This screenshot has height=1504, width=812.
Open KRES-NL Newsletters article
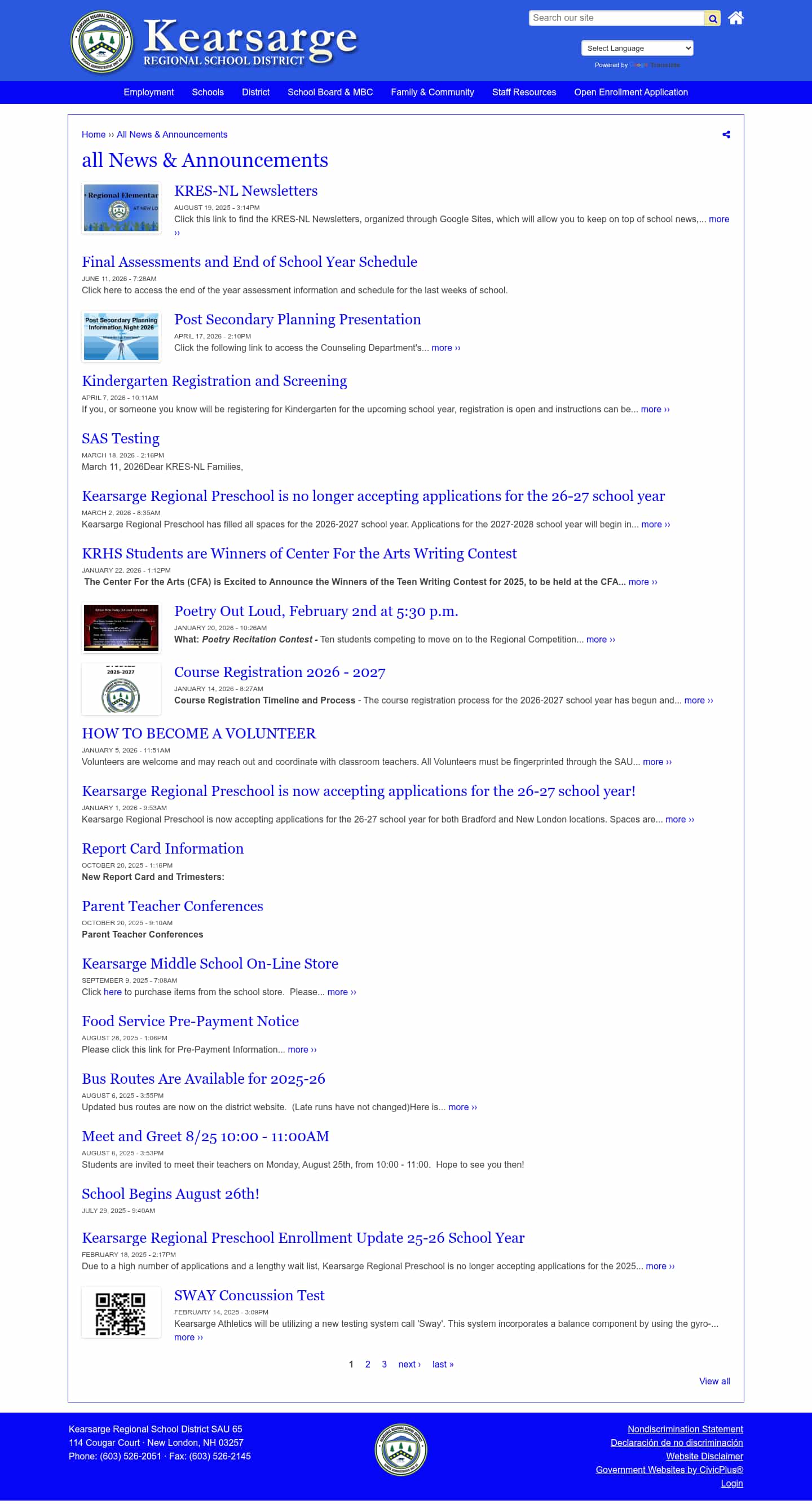point(246,191)
